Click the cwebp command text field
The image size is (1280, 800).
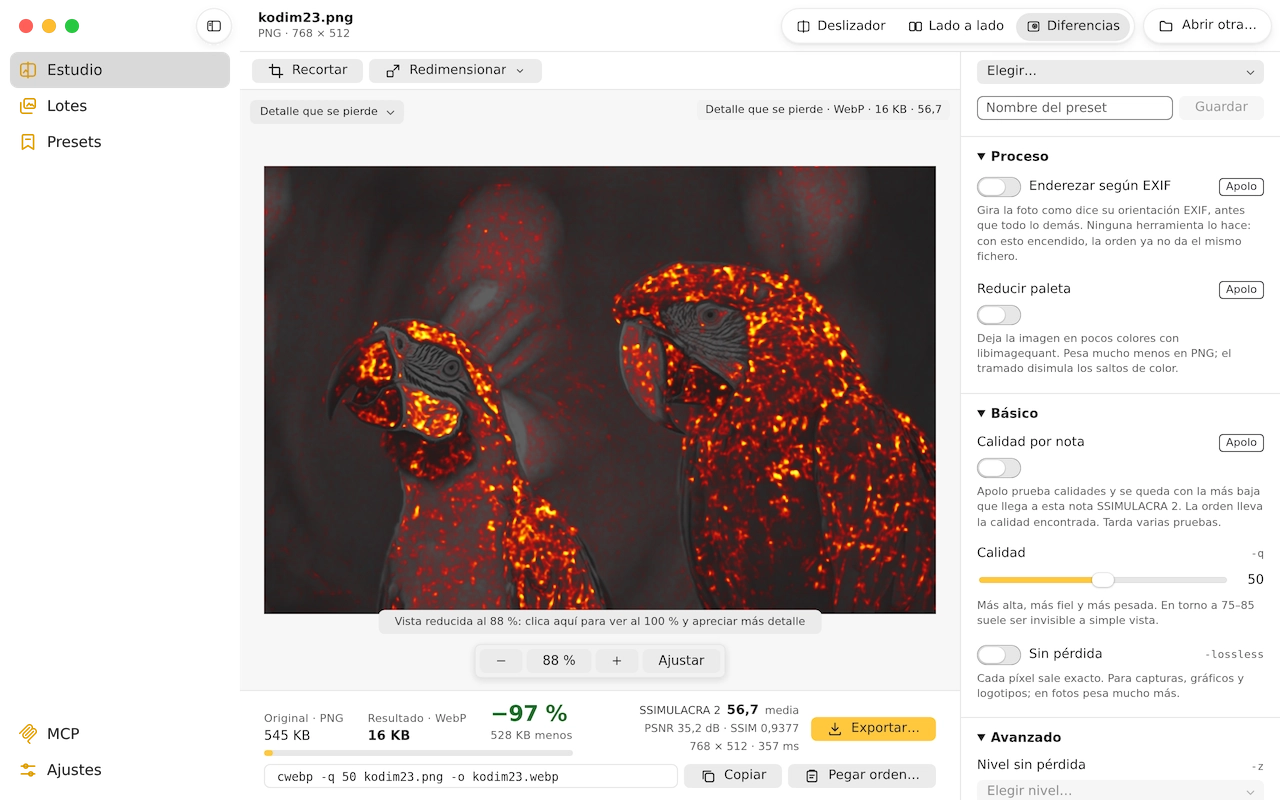pos(471,777)
